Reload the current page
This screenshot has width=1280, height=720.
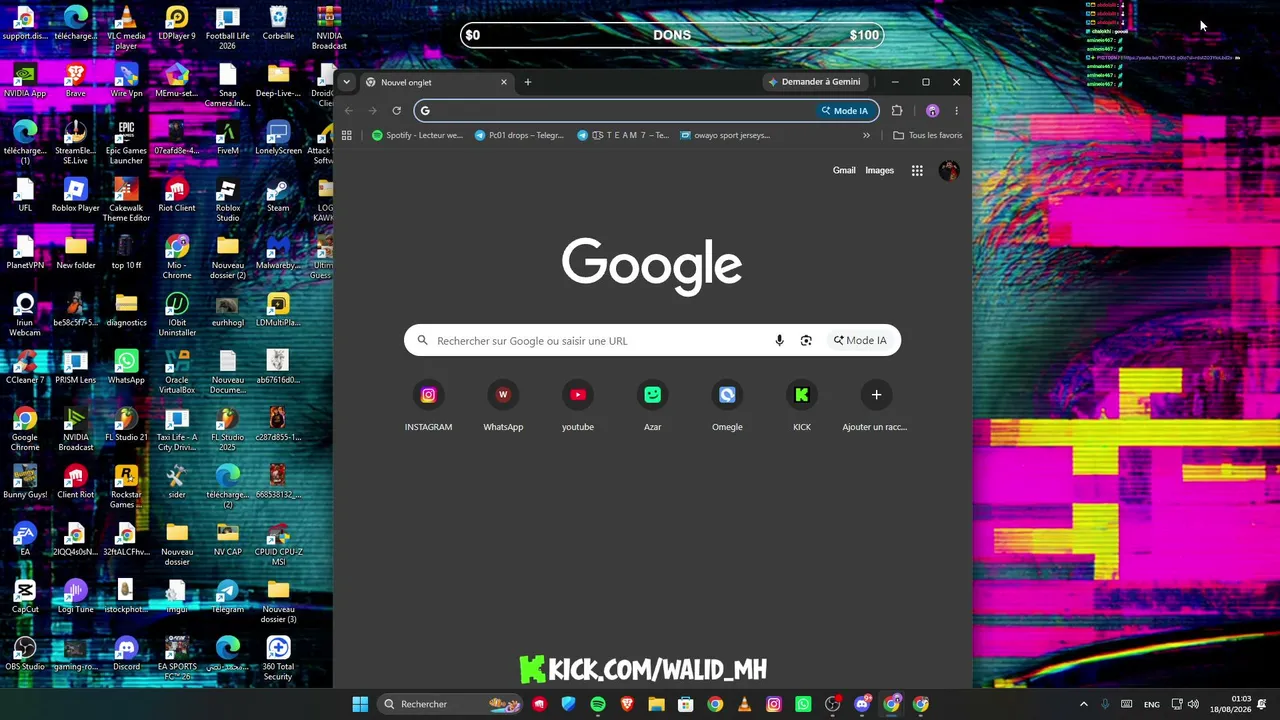397,111
